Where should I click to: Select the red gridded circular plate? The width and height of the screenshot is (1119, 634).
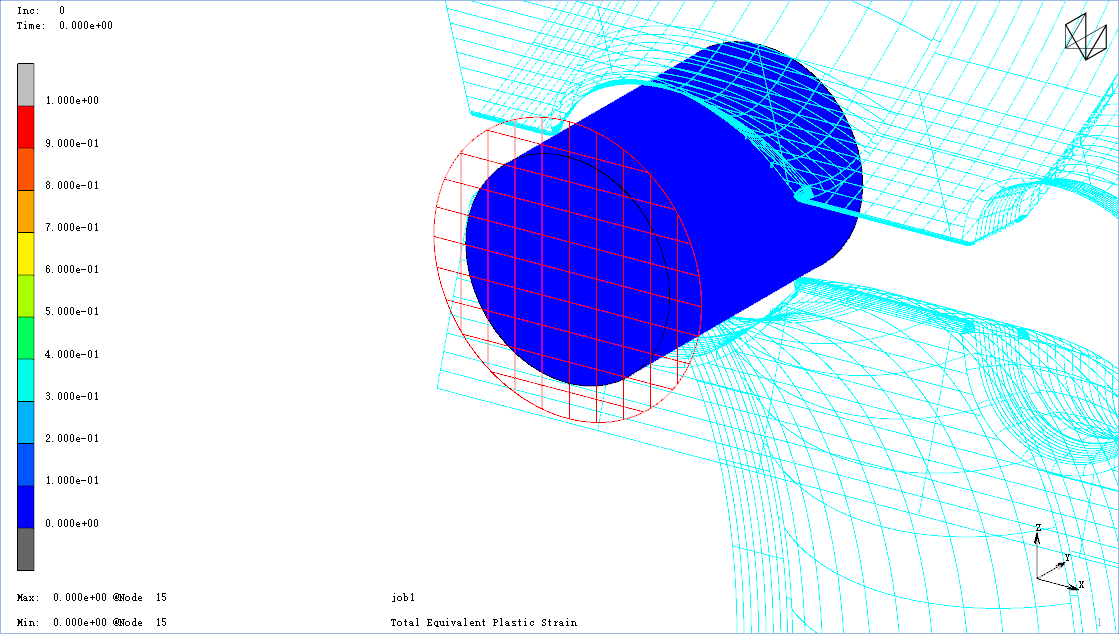[568, 270]
